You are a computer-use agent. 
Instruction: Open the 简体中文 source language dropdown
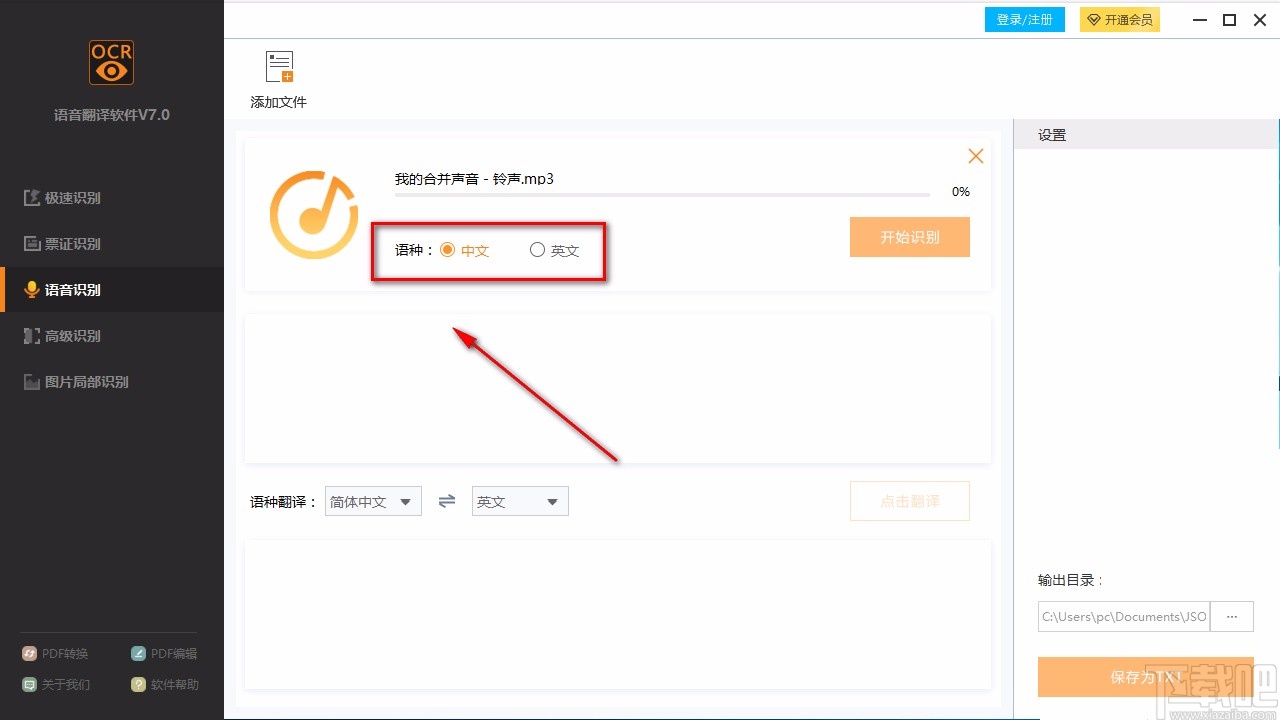click(x=372, y=500)
